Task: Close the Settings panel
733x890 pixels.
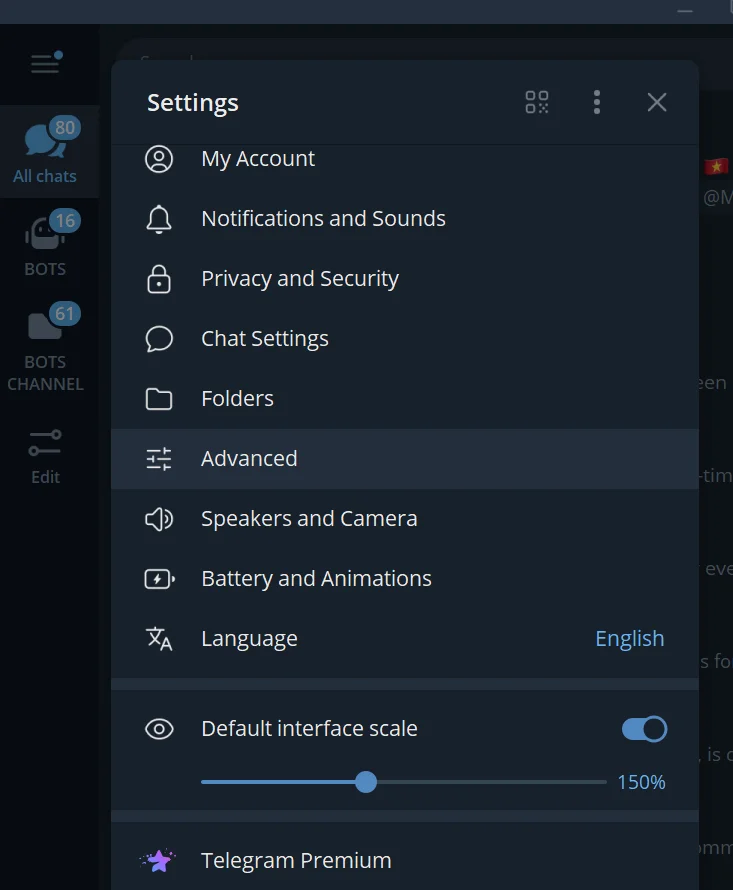Action: [x=657, y=102]
